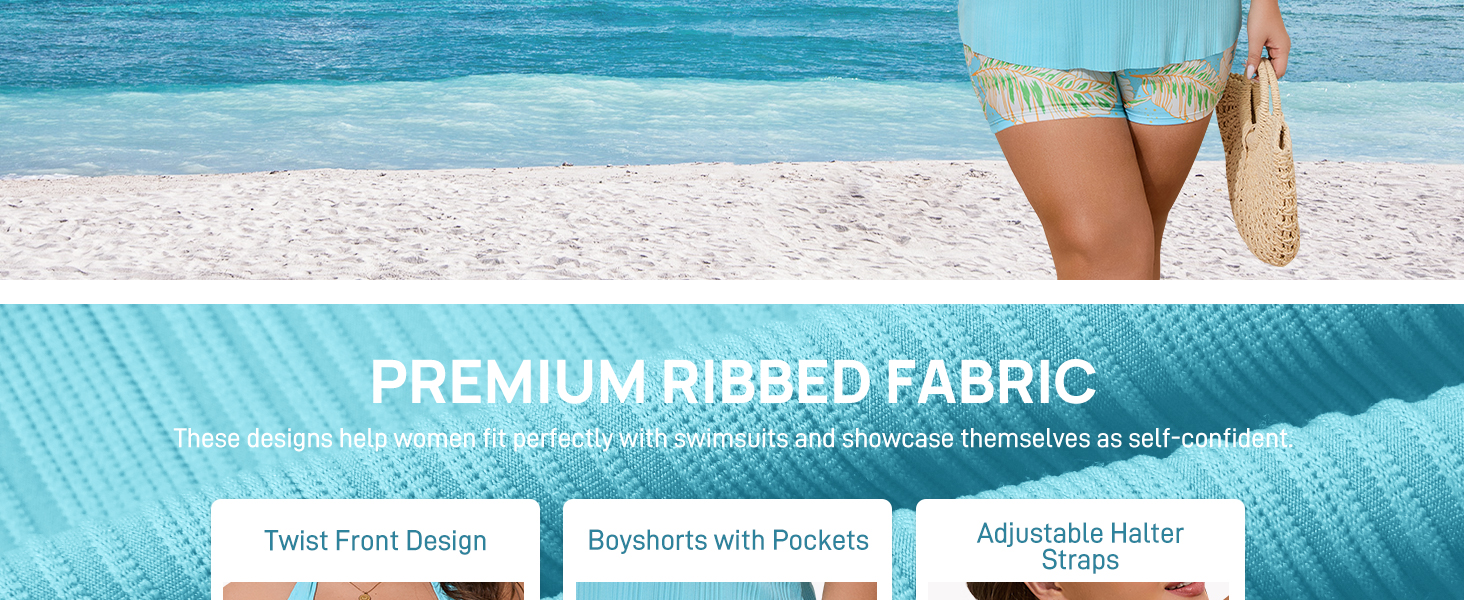Select the Twist Front Design white card

[x=375, y=550]
